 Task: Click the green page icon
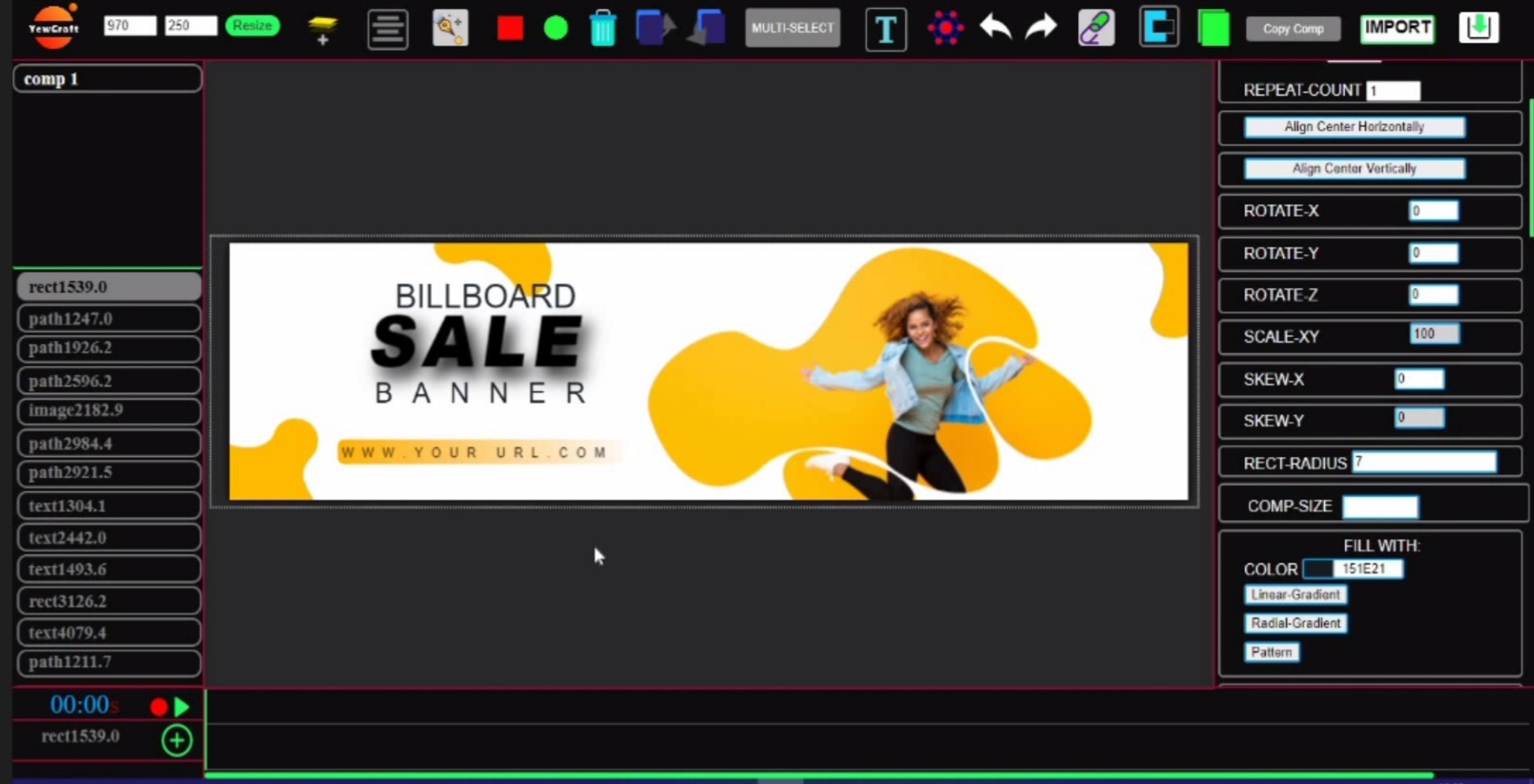click(x=1213, y=27)
